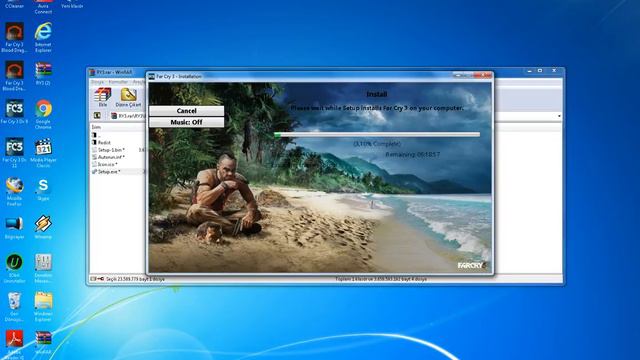Open Winamp from the desktop
The height and width of the screenshot is (360, 640).
(43, 227)
